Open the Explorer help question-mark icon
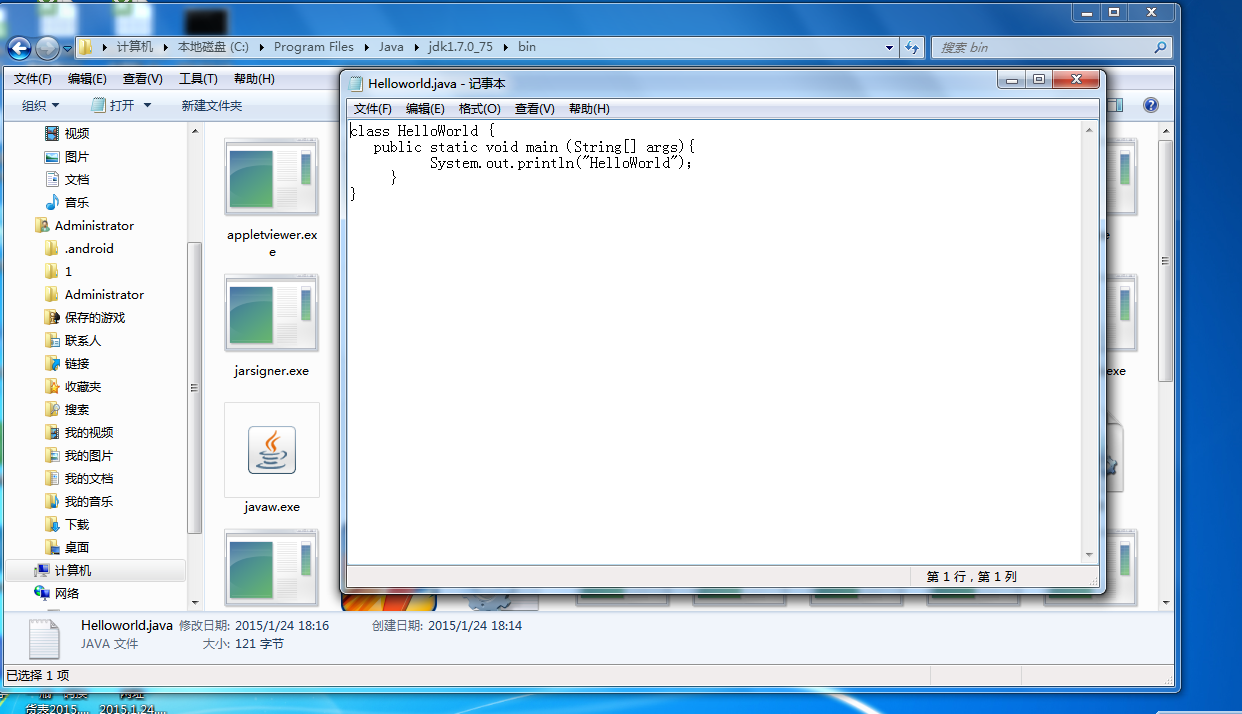Viewport: 1242px width, 714px height. [x=1151, y=105]
